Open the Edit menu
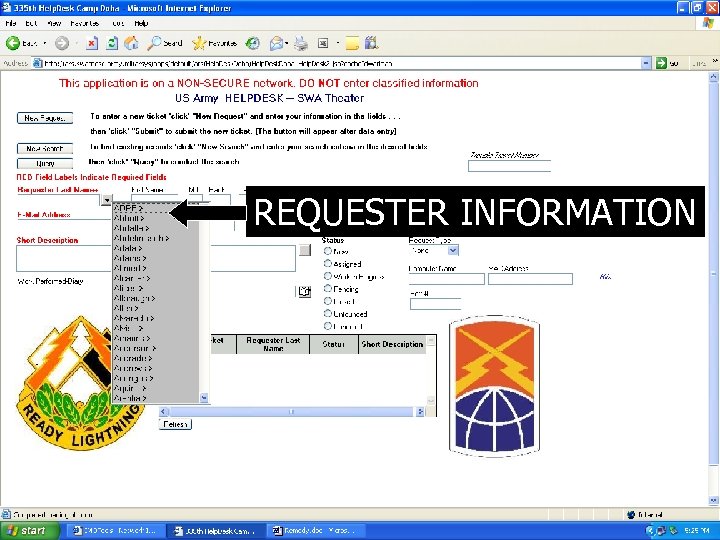 (32, 23)
